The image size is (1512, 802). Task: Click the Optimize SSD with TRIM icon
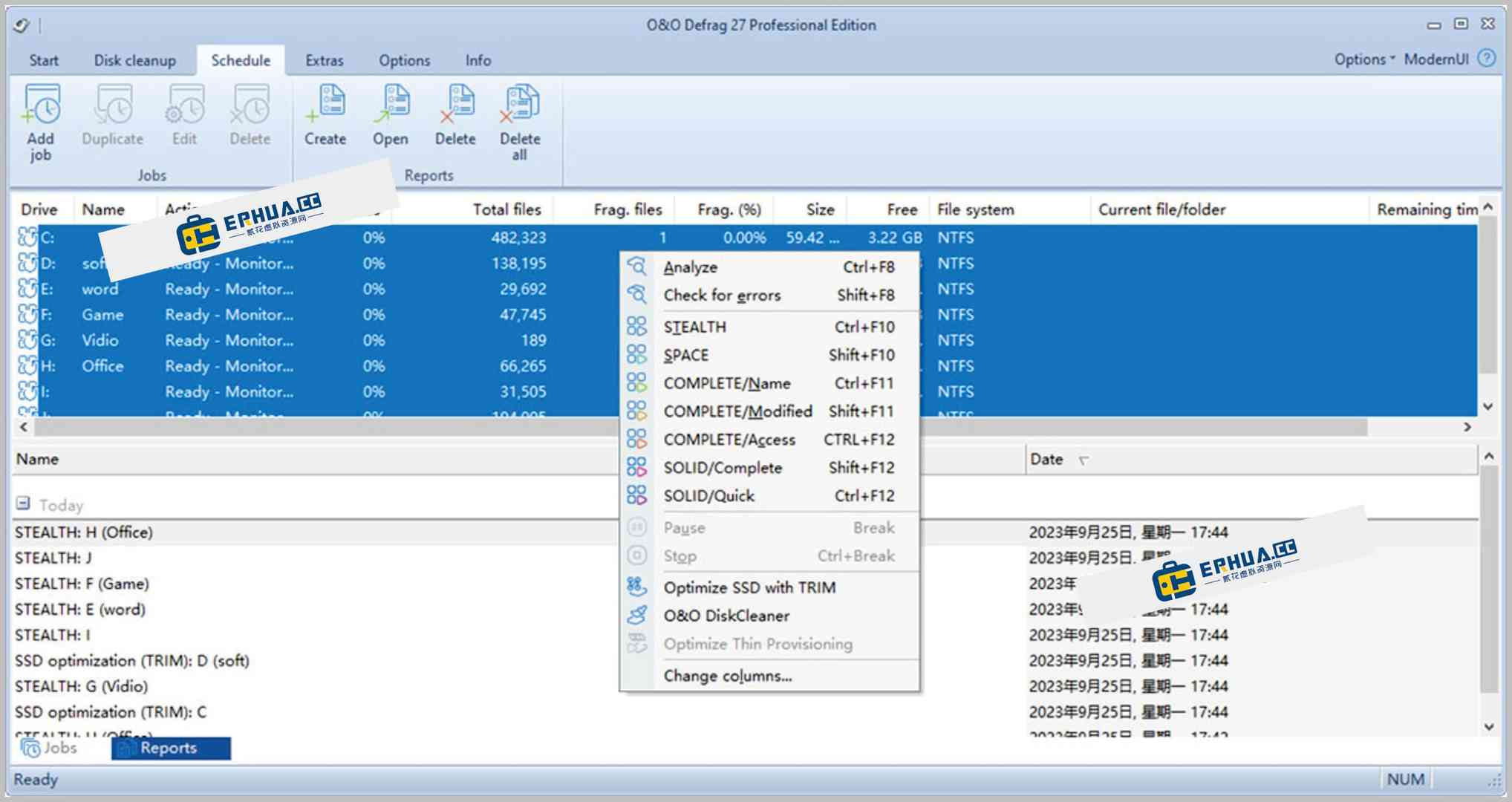click(636, 587)
